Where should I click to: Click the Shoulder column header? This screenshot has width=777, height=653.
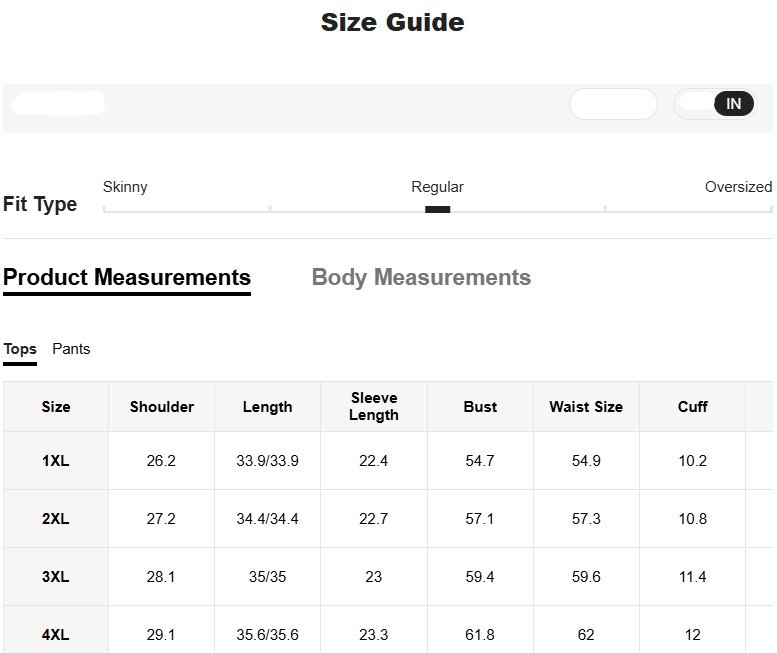162,407
